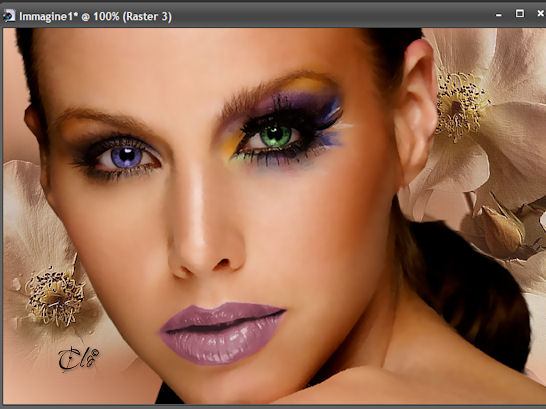Click the stamens of the lower-left flower
Screen dimensions: 546x409
click(x=55, y=297)
